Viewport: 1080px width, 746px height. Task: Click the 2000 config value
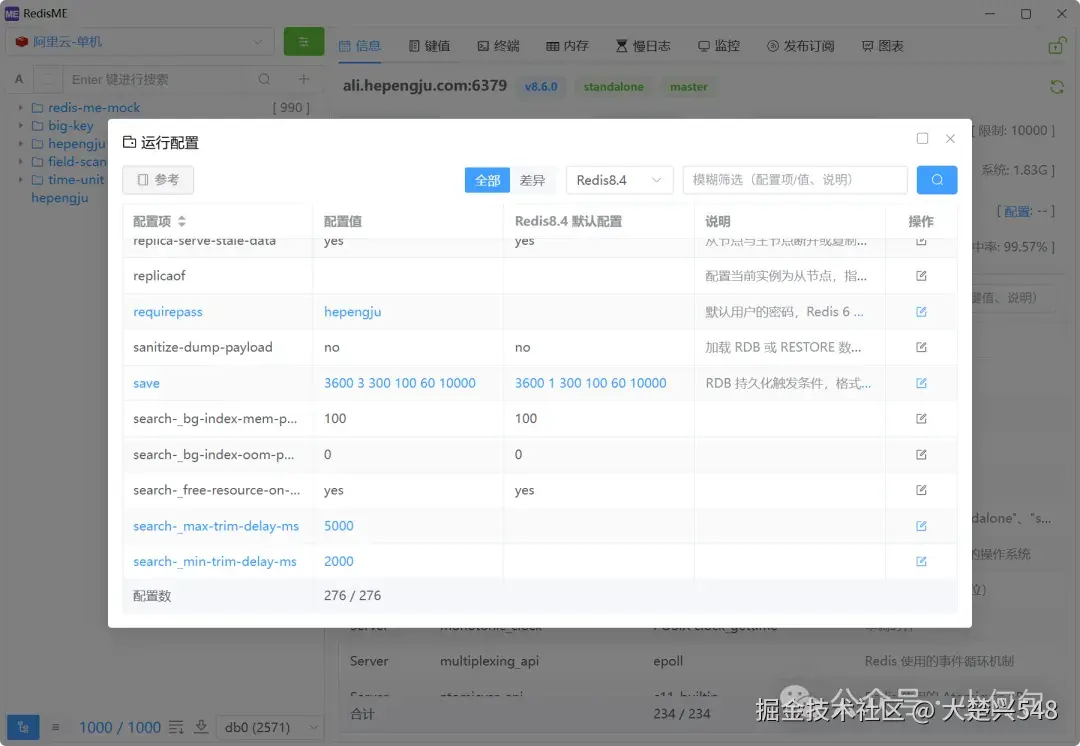(x=339, y=561)
